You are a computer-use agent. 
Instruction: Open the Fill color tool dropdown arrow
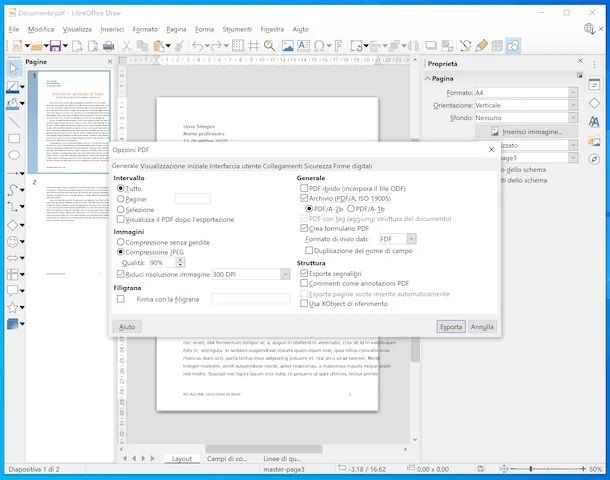tap(22, 103)
